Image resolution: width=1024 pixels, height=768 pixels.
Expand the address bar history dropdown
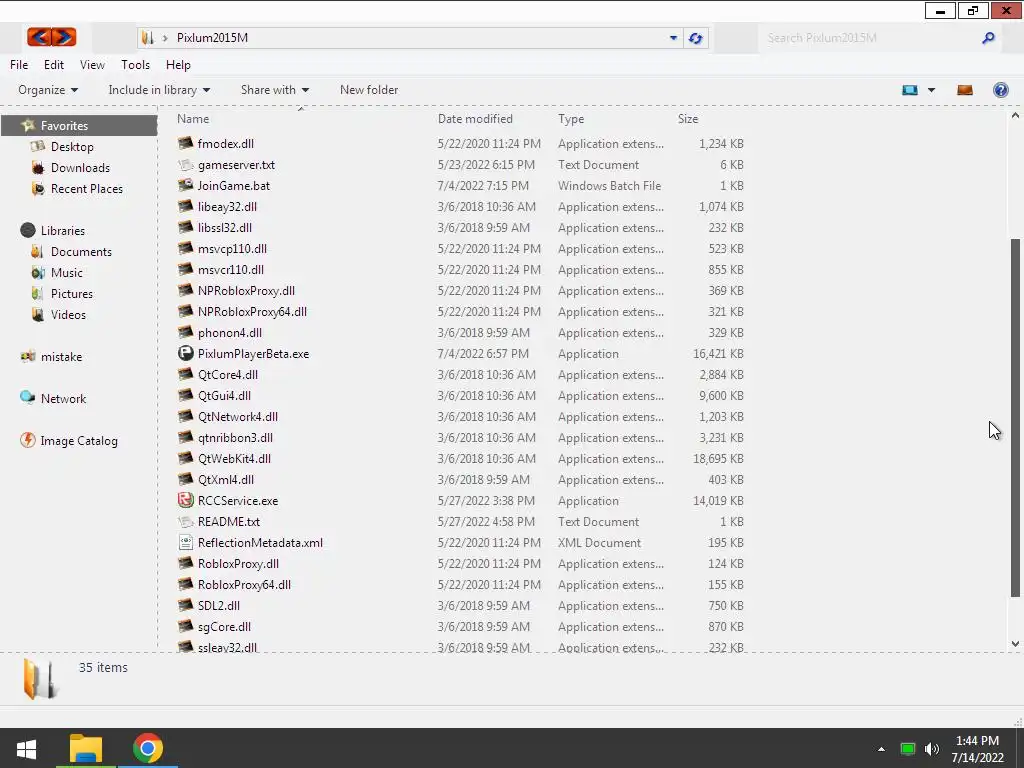tap(673, 38)
